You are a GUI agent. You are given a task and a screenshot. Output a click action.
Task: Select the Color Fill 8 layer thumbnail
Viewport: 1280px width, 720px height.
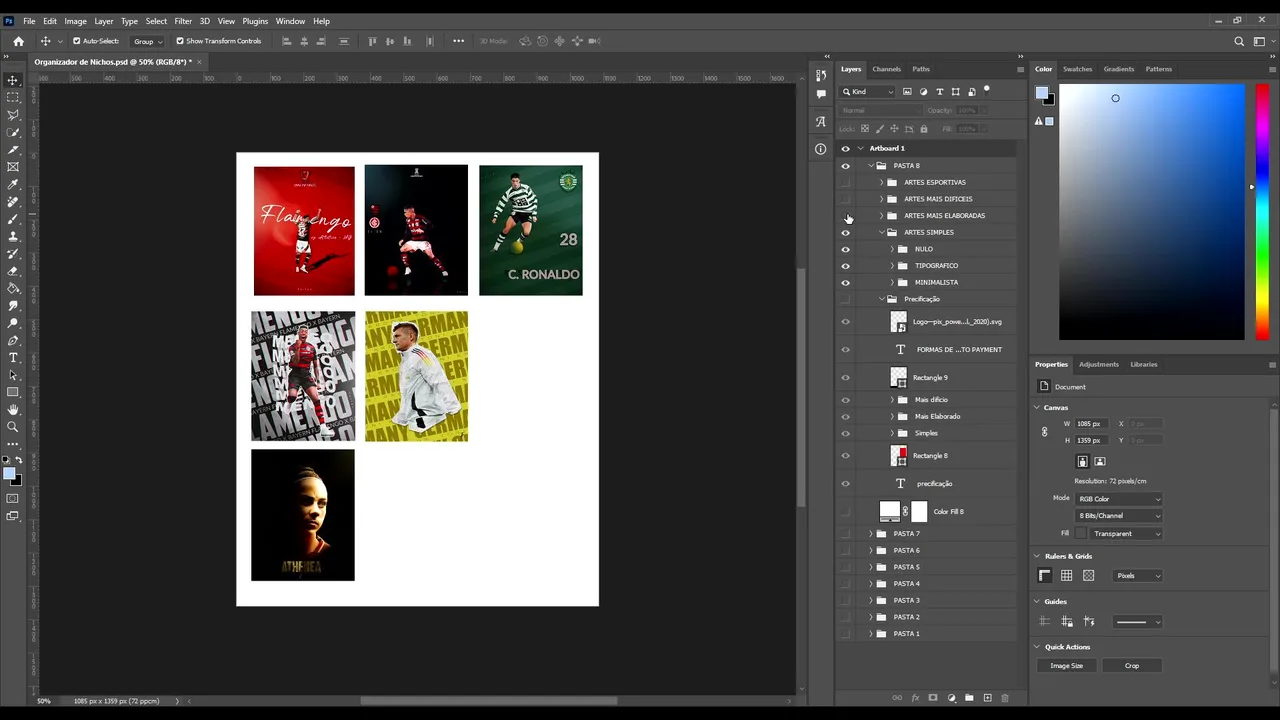(889, 512)
